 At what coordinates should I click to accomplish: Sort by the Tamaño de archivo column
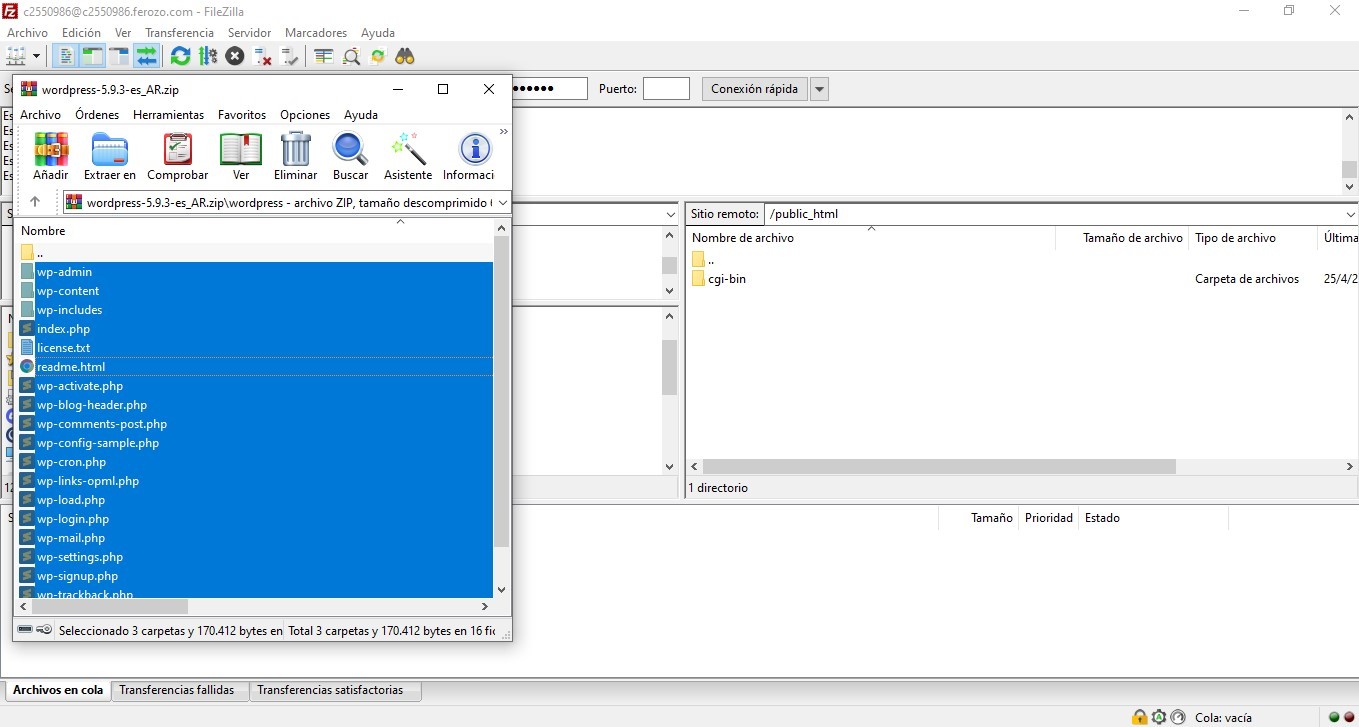(x=1132, y=238)
